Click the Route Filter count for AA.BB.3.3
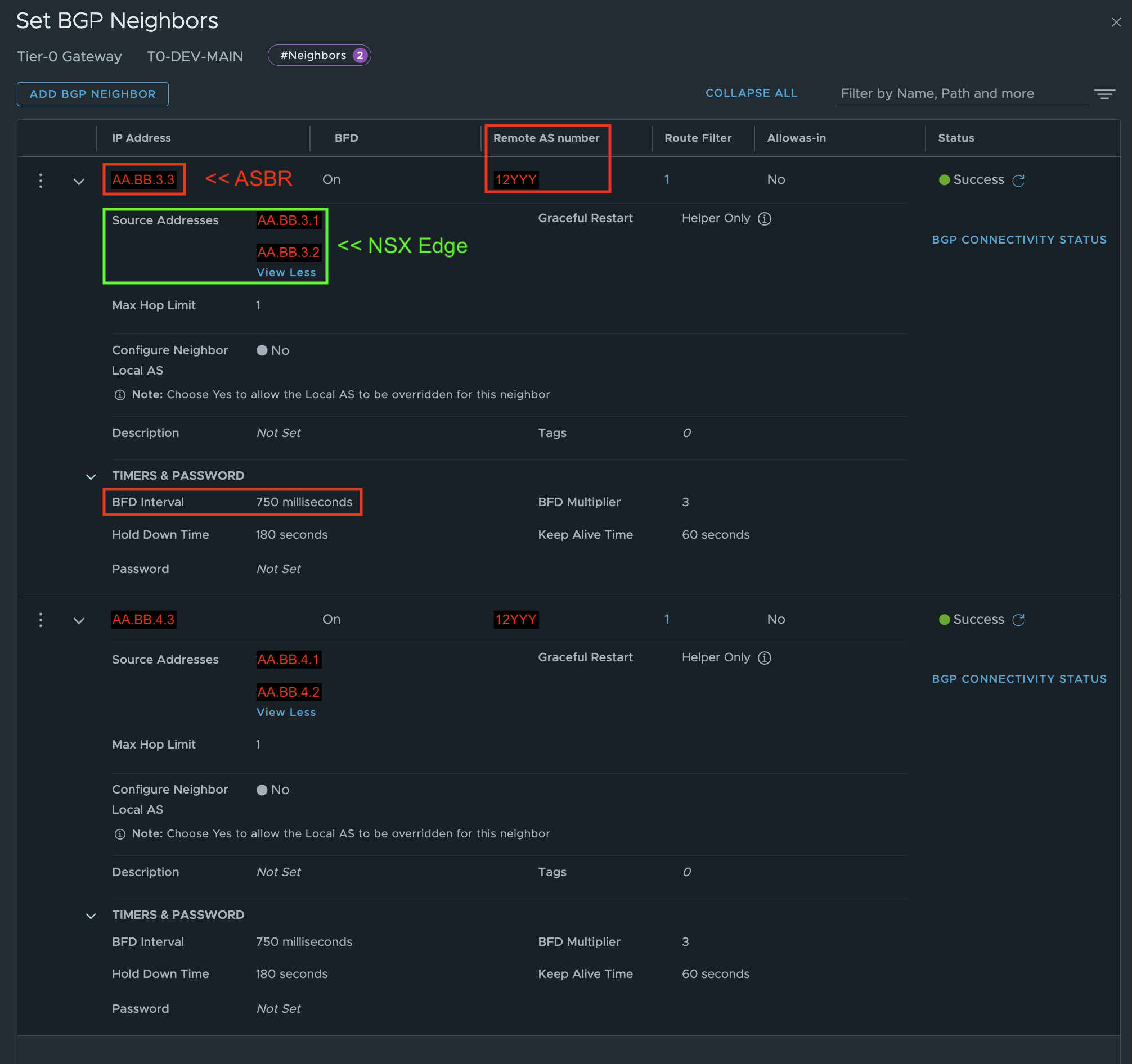The image size is (1132, 1064). click(x=666, y=180)
